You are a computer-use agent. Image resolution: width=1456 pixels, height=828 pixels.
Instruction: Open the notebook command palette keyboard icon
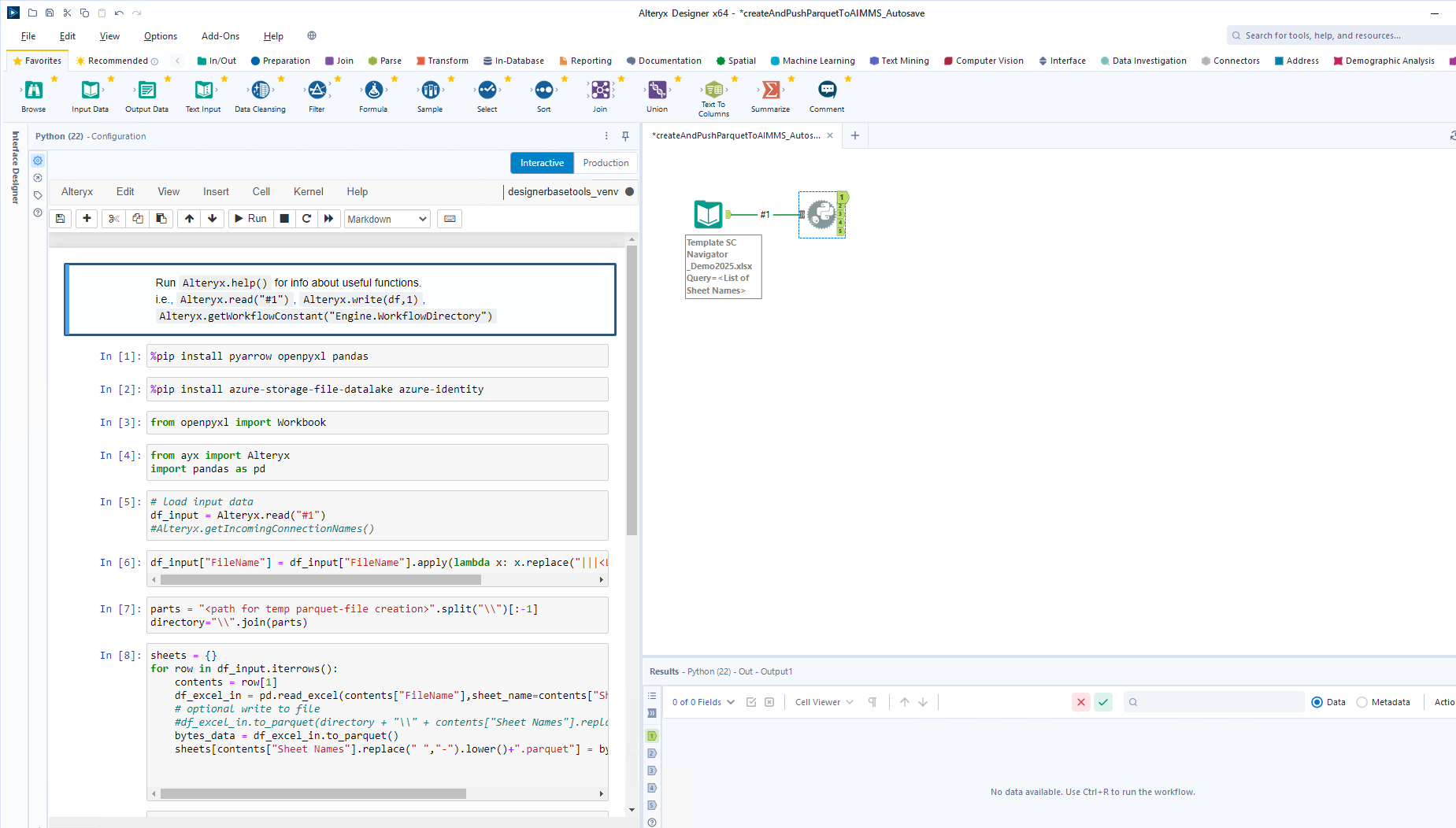pyautogui.click(x=450, y=219)
